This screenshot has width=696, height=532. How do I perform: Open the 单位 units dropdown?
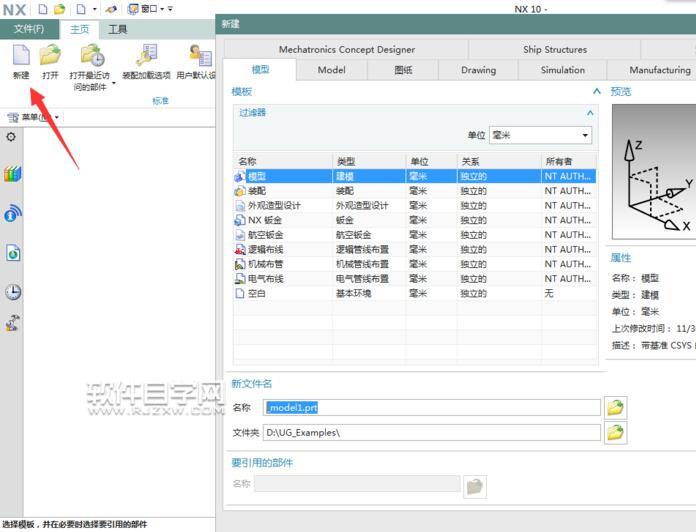click(x=540, y=135)
